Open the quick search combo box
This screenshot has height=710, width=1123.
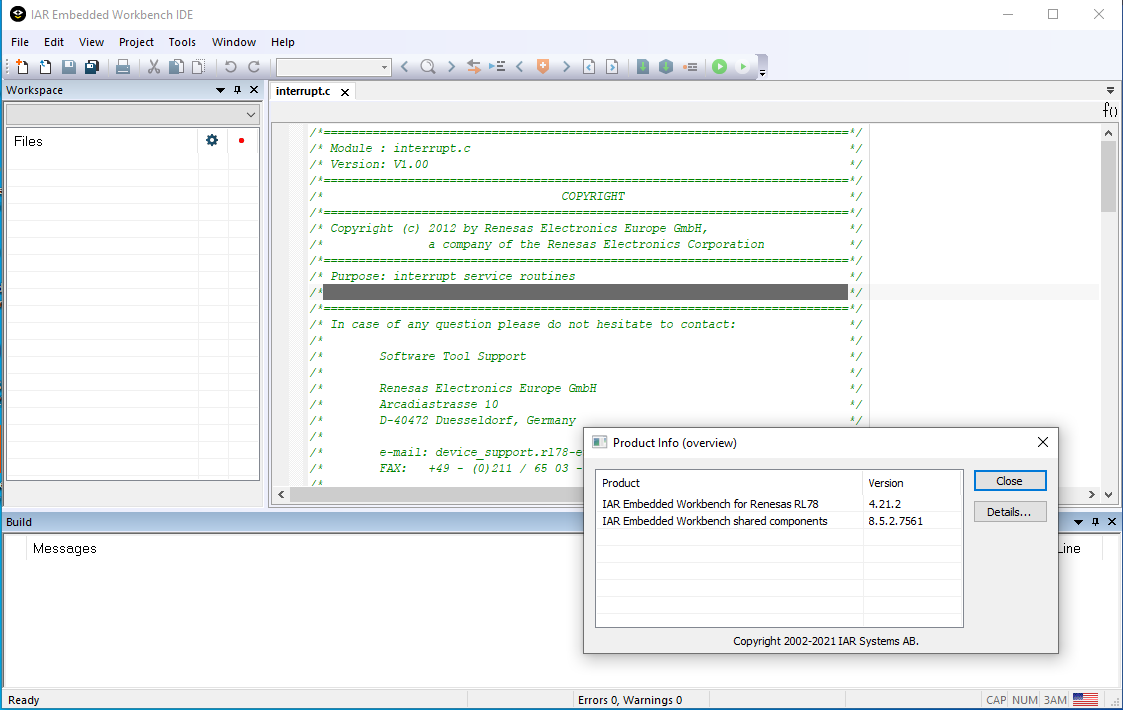tap(333, 67)
